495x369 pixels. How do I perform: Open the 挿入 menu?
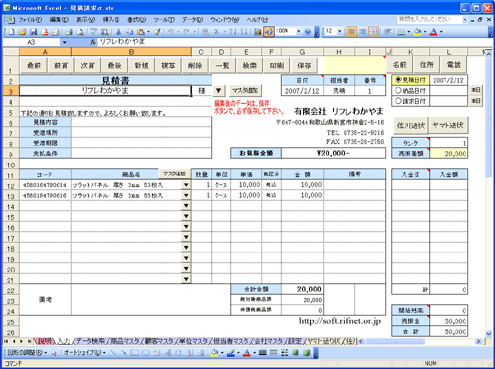111,20
